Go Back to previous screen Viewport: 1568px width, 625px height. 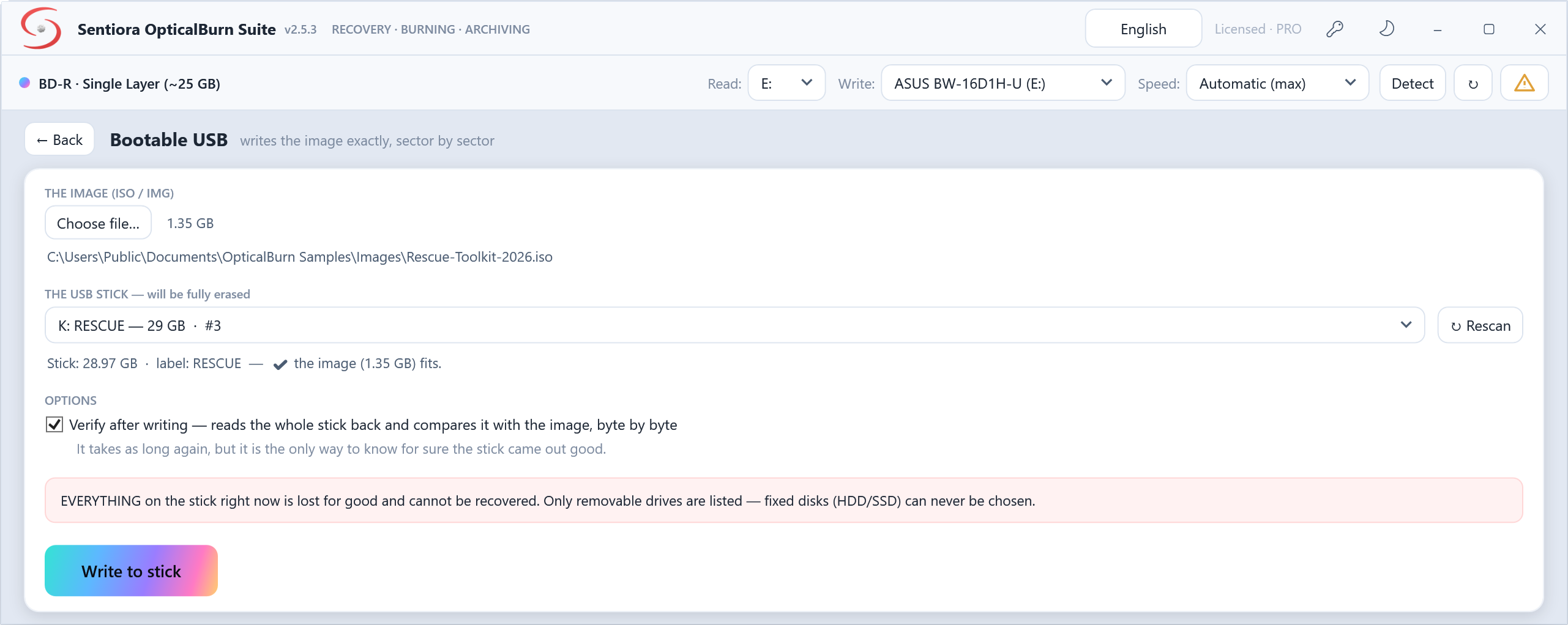59,139
